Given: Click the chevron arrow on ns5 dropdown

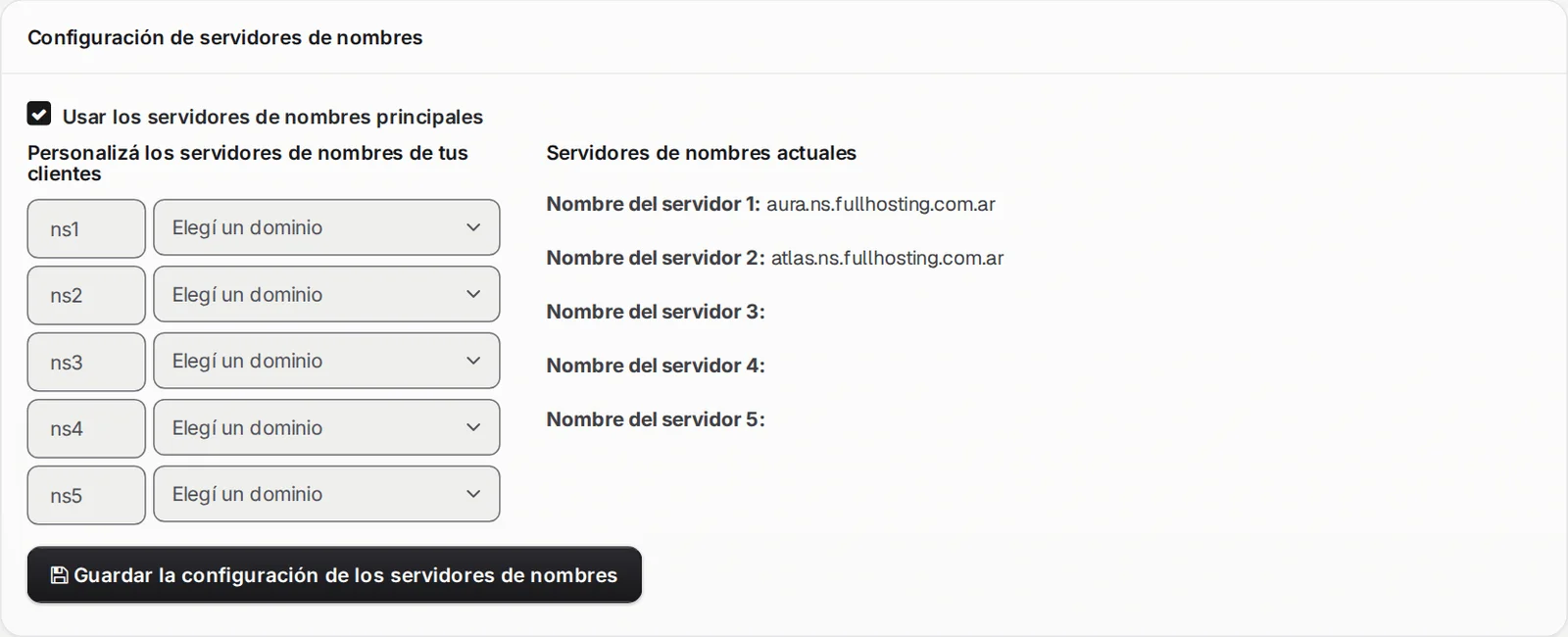Looking at the screenshot, I should 473,494.
